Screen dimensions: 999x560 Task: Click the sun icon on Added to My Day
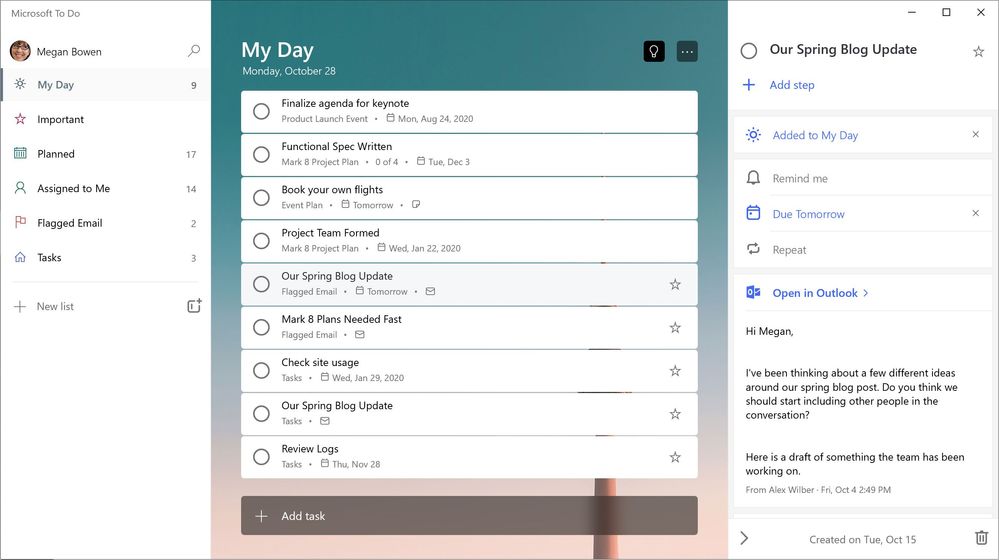coord(753,134)
